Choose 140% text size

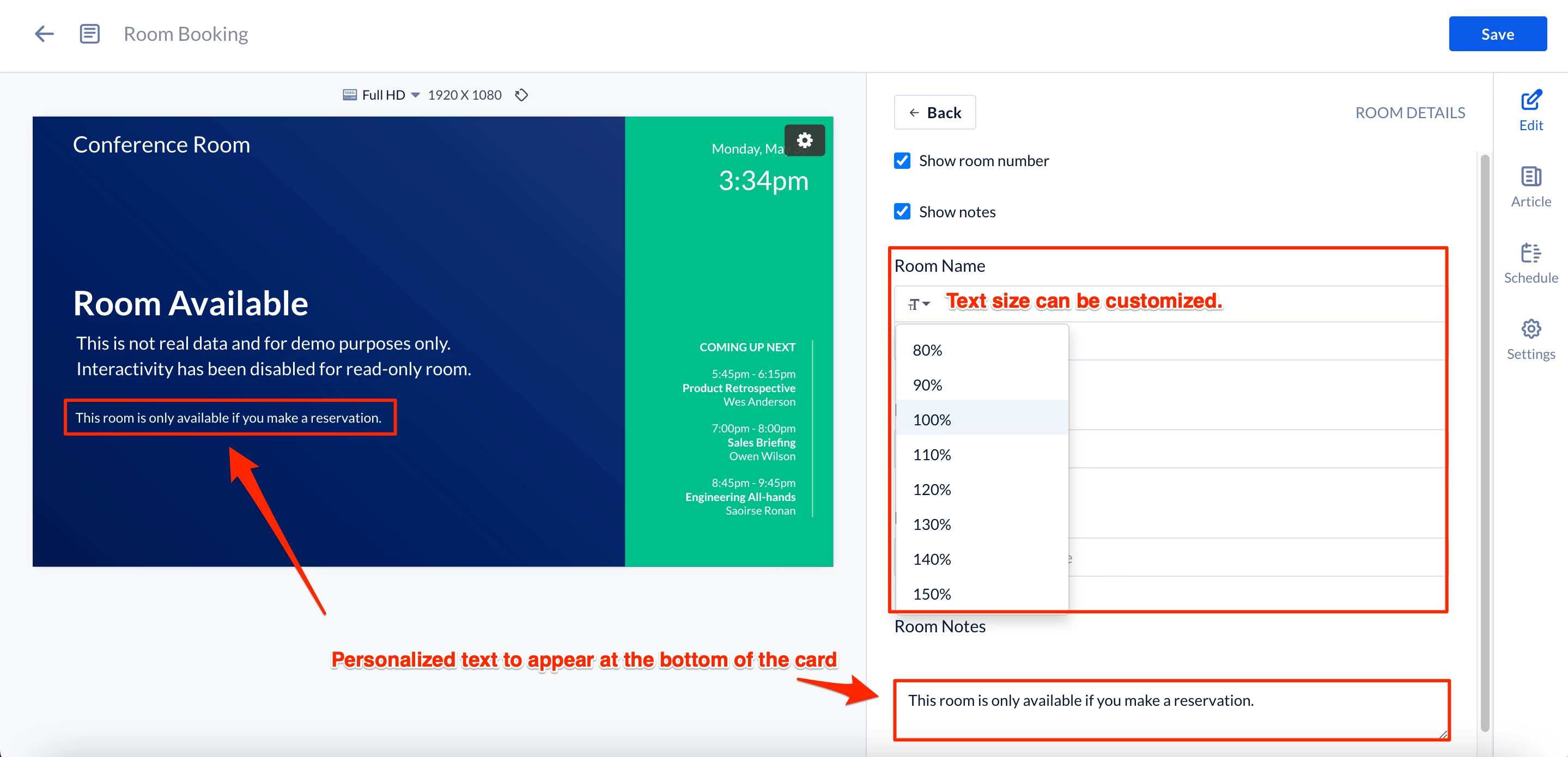pos(982,559)
